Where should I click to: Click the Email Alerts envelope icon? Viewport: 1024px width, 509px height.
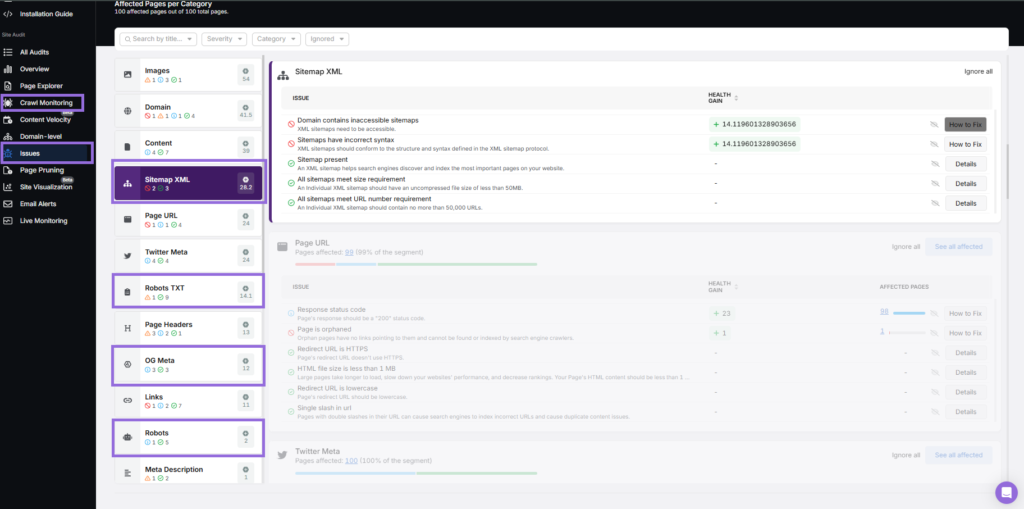pyautogui.click(x=8, y=204)
